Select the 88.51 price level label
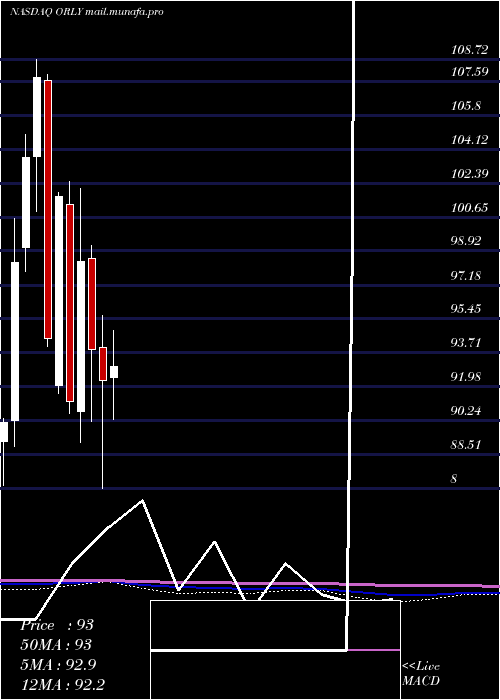This screenshot has width=500, height=700. click(467, 445)
